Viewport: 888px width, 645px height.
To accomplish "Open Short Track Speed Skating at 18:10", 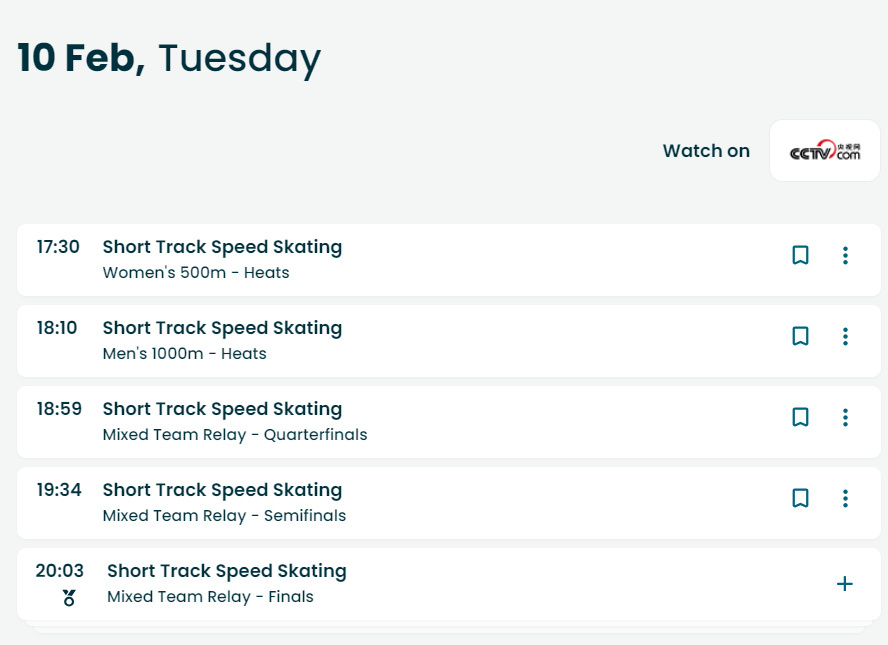I will (222, 328).
